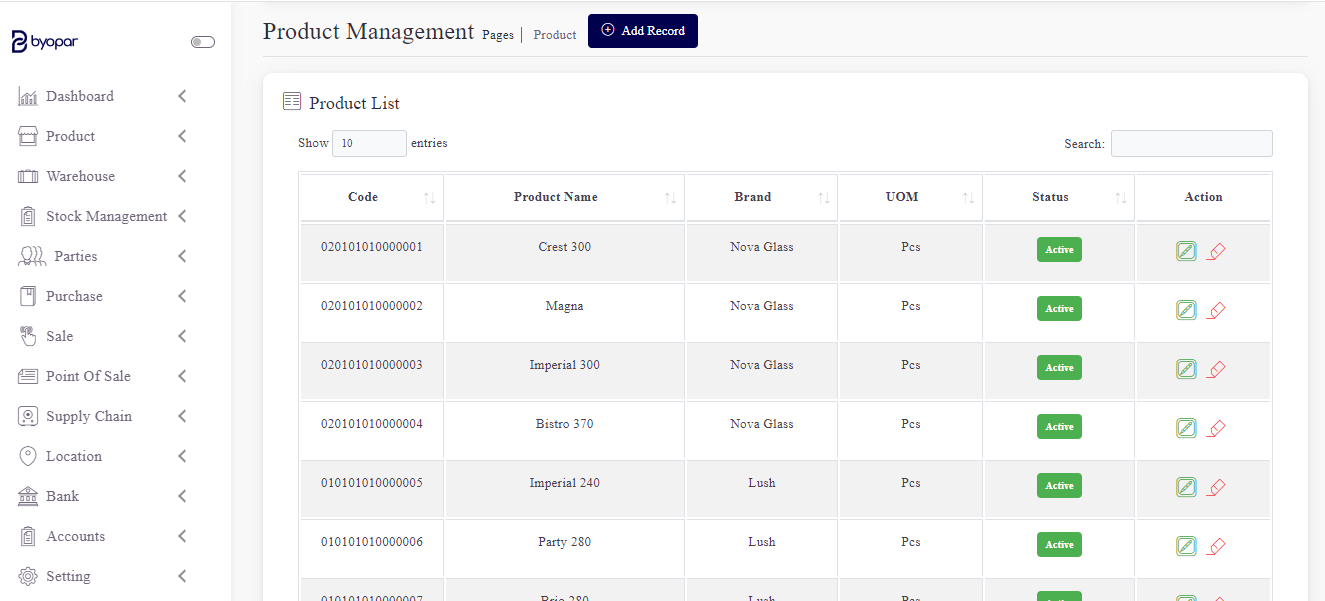Screen dimensions: 1325x601
Task: Click the Location pin icon in sidebar
Action: tap(28, 457)
